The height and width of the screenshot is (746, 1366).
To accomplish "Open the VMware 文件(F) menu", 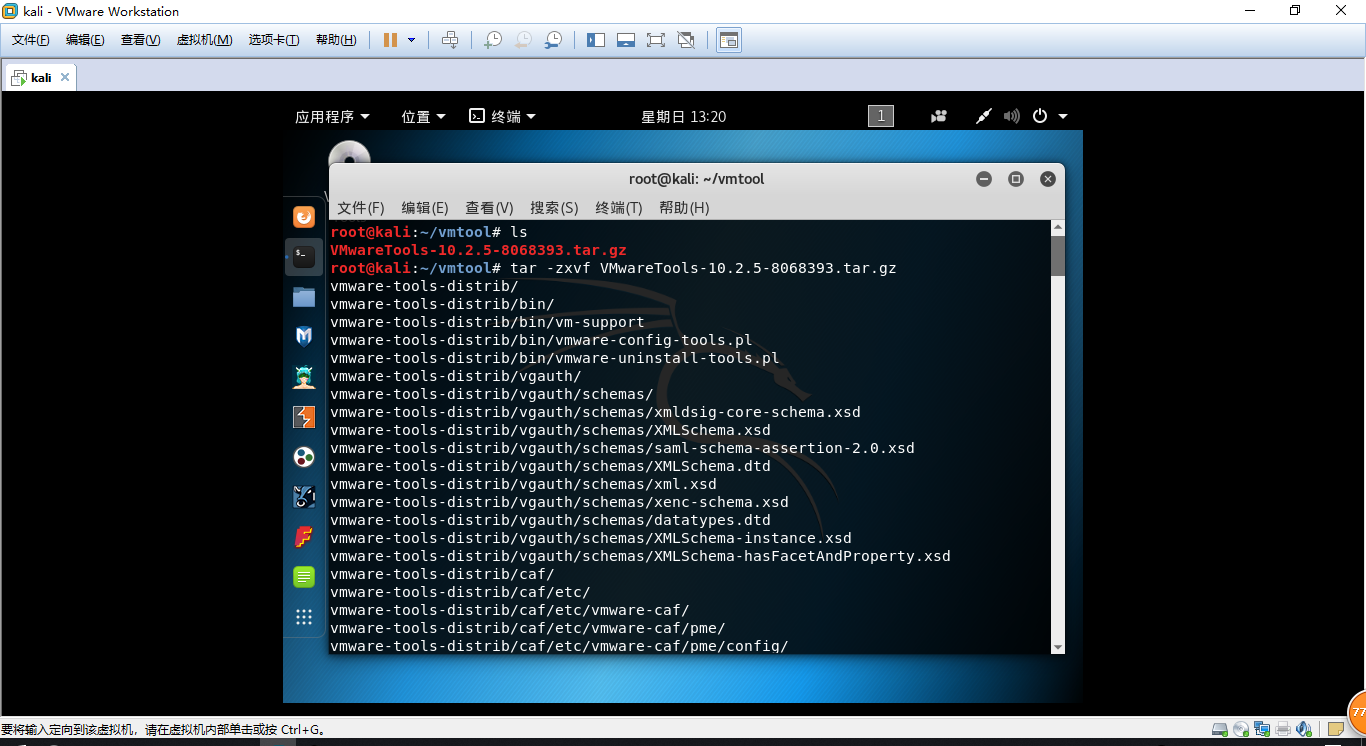I will 31,40.
